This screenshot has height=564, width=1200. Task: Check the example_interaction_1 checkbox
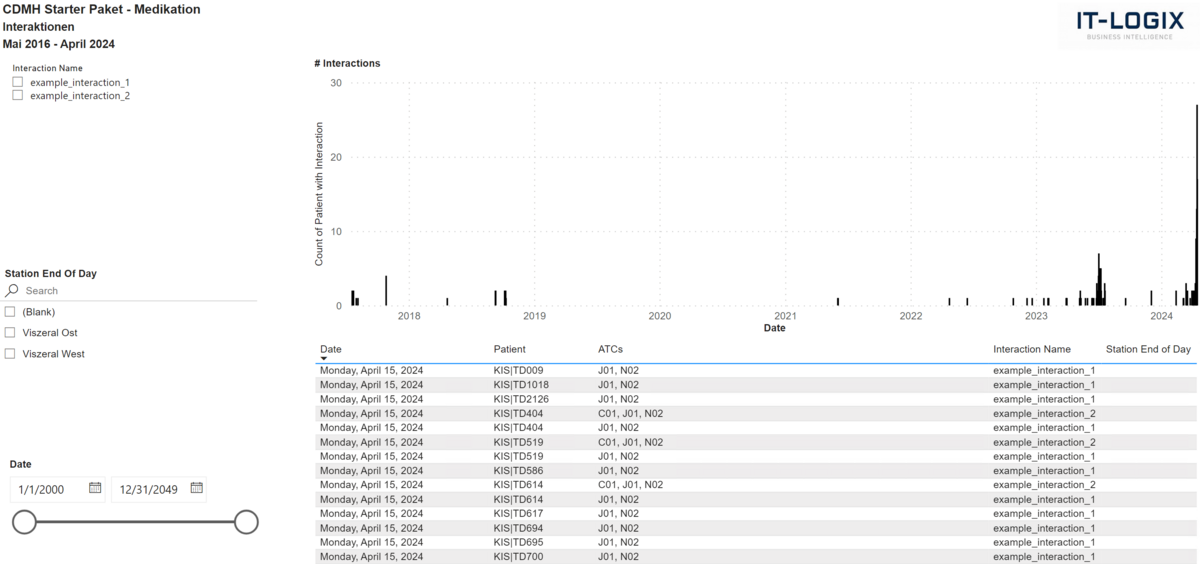point(17,82)
